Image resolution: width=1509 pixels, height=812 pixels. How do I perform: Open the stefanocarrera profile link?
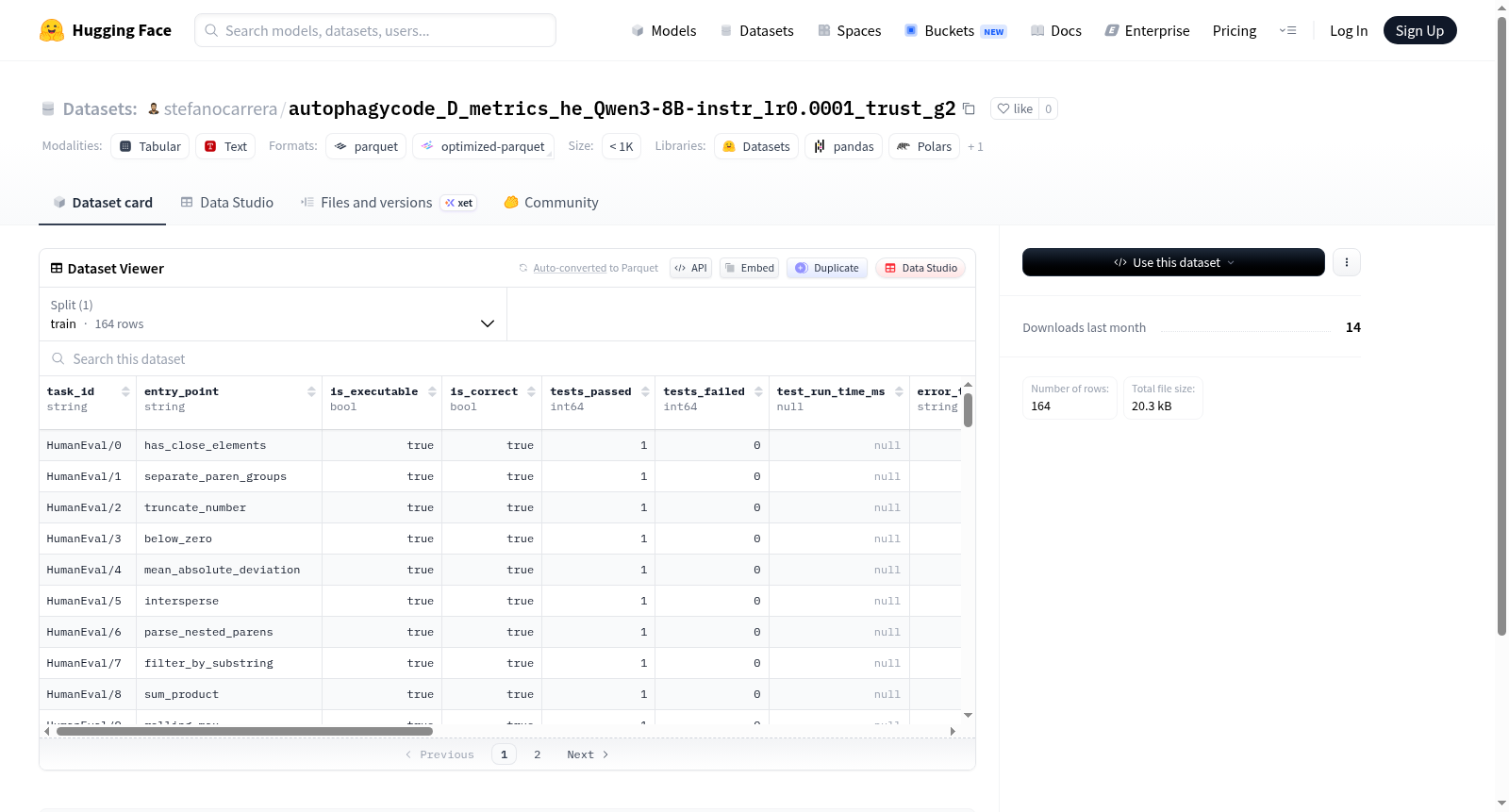(221, 108)
